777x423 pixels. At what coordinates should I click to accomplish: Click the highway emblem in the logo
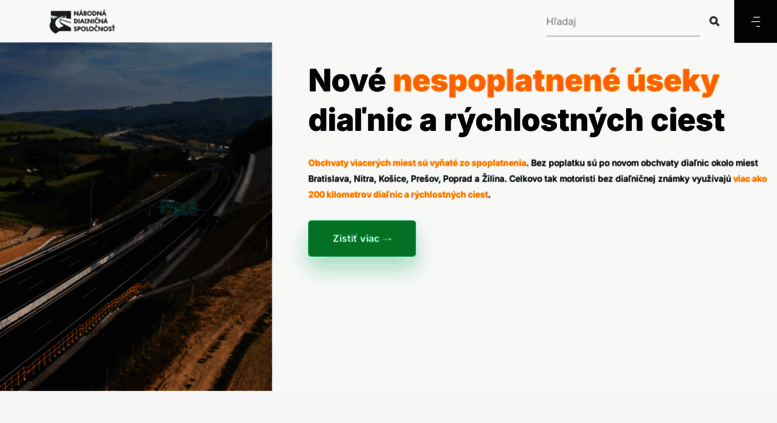tap(60, 22)
